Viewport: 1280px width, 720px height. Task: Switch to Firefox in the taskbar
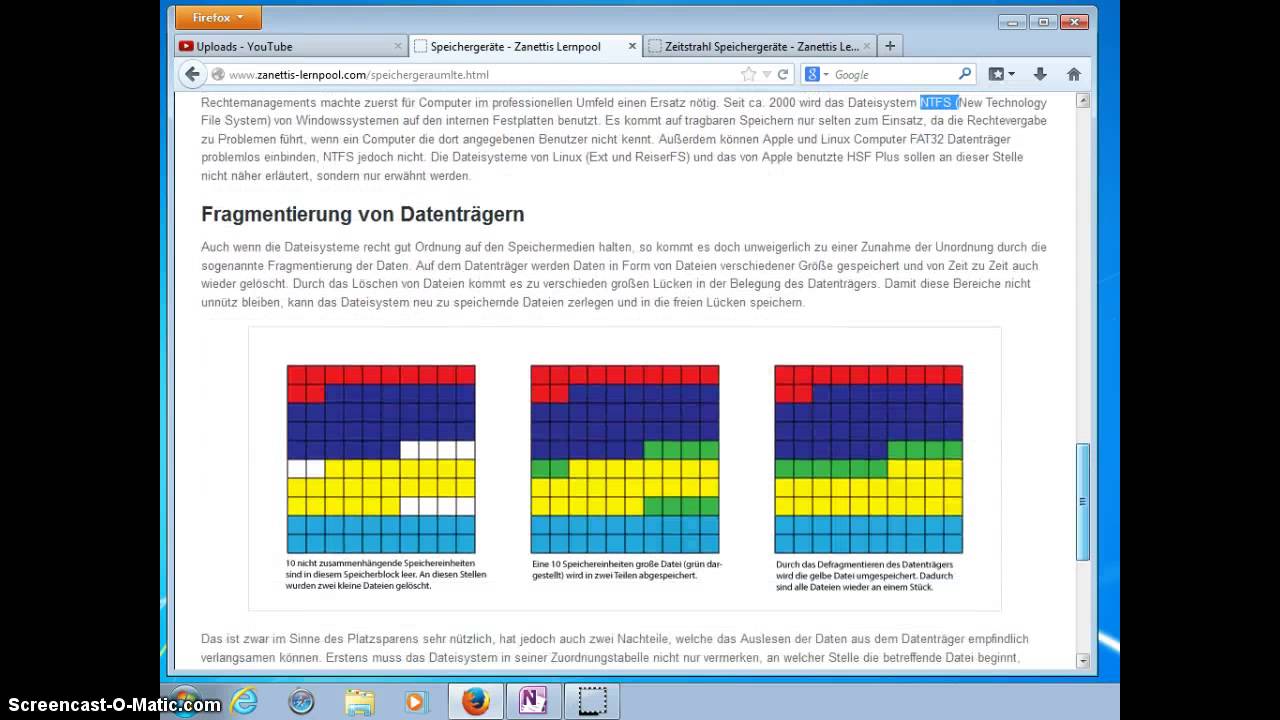point(476,701)
